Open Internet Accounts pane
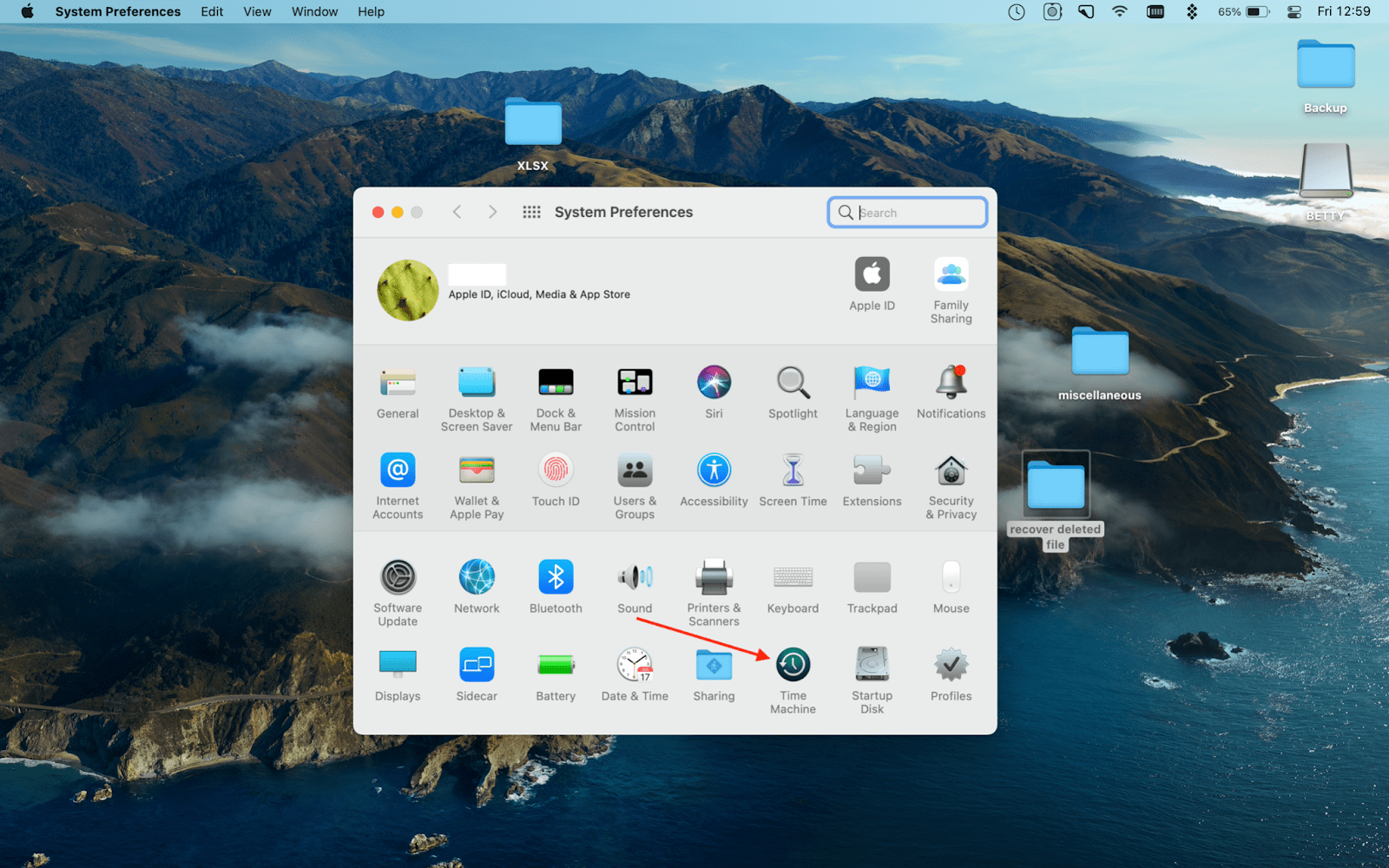1389x868 pixels. (x=398, y=487)
